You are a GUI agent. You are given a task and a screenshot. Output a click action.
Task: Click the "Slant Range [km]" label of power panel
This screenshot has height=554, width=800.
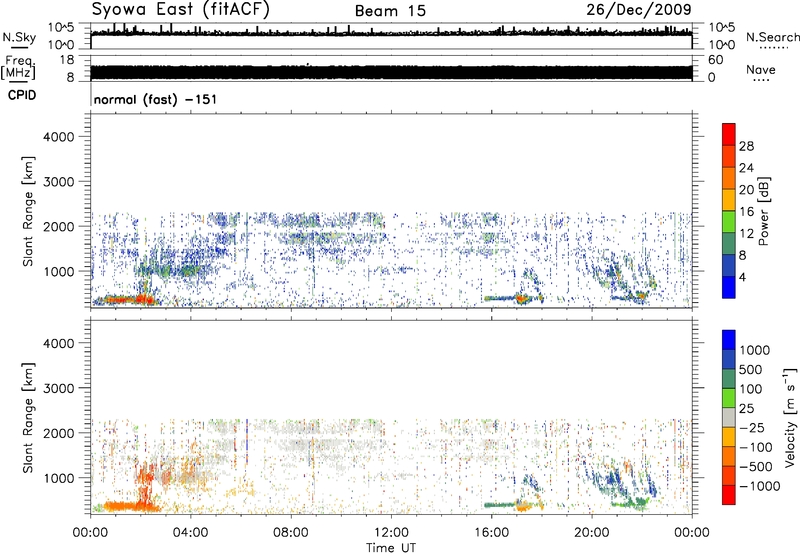point(28,211)
